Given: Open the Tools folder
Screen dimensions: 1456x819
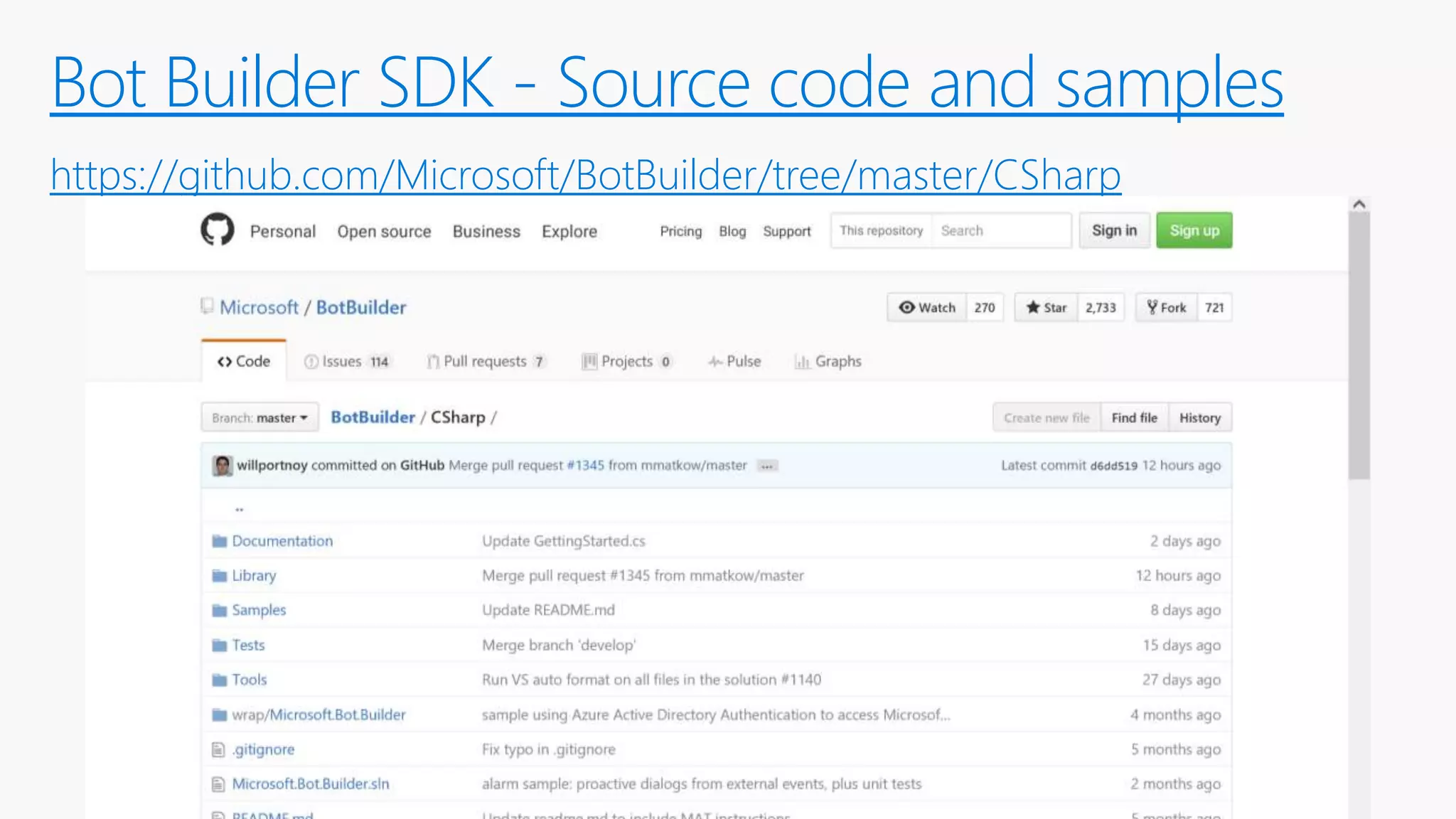Looking at the screenshot, I should coord(250,680).
